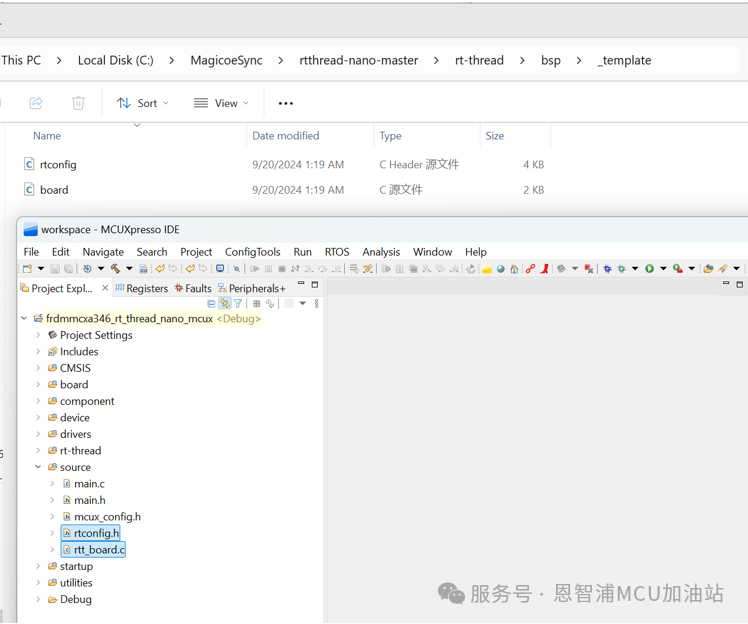Image resolution: width=748 pixels, height=624 pixels.
Task: Switch to the Registers tab
Action: tap(141, 288)
